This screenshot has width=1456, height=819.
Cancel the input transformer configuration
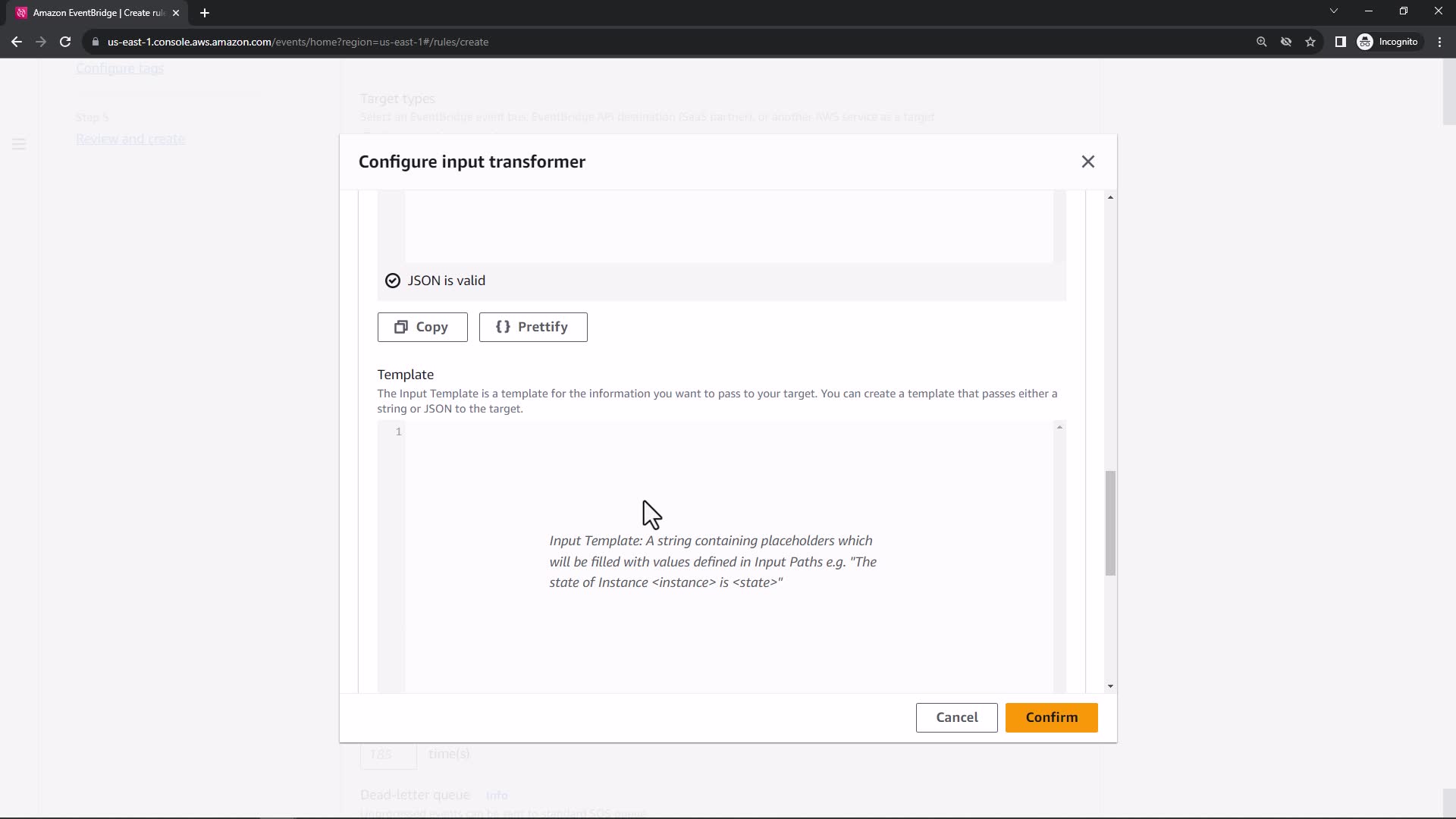[x=956, y=717]
